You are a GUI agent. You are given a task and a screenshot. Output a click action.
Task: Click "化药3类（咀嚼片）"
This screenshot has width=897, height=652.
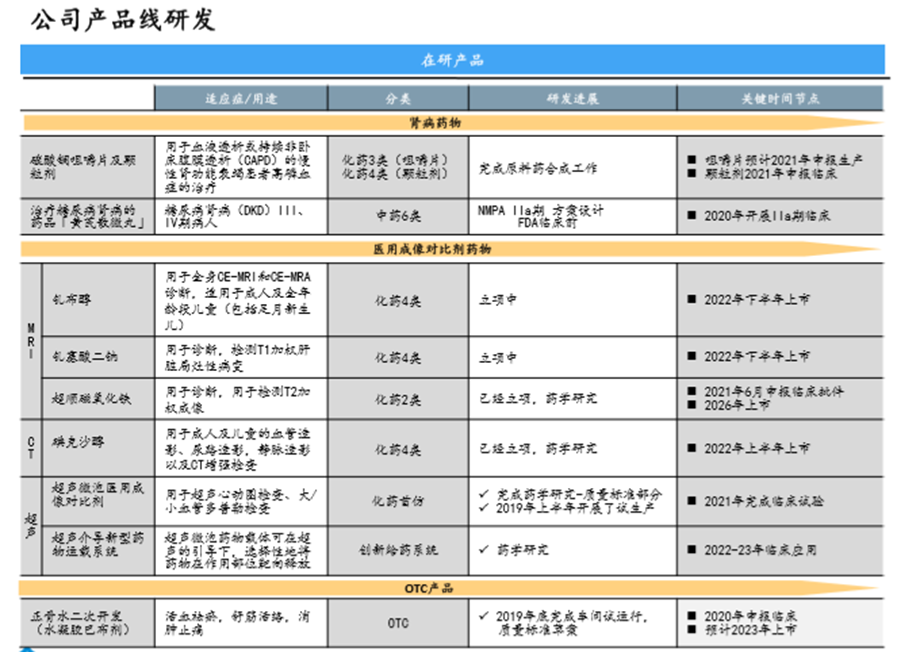pos(395,160)
